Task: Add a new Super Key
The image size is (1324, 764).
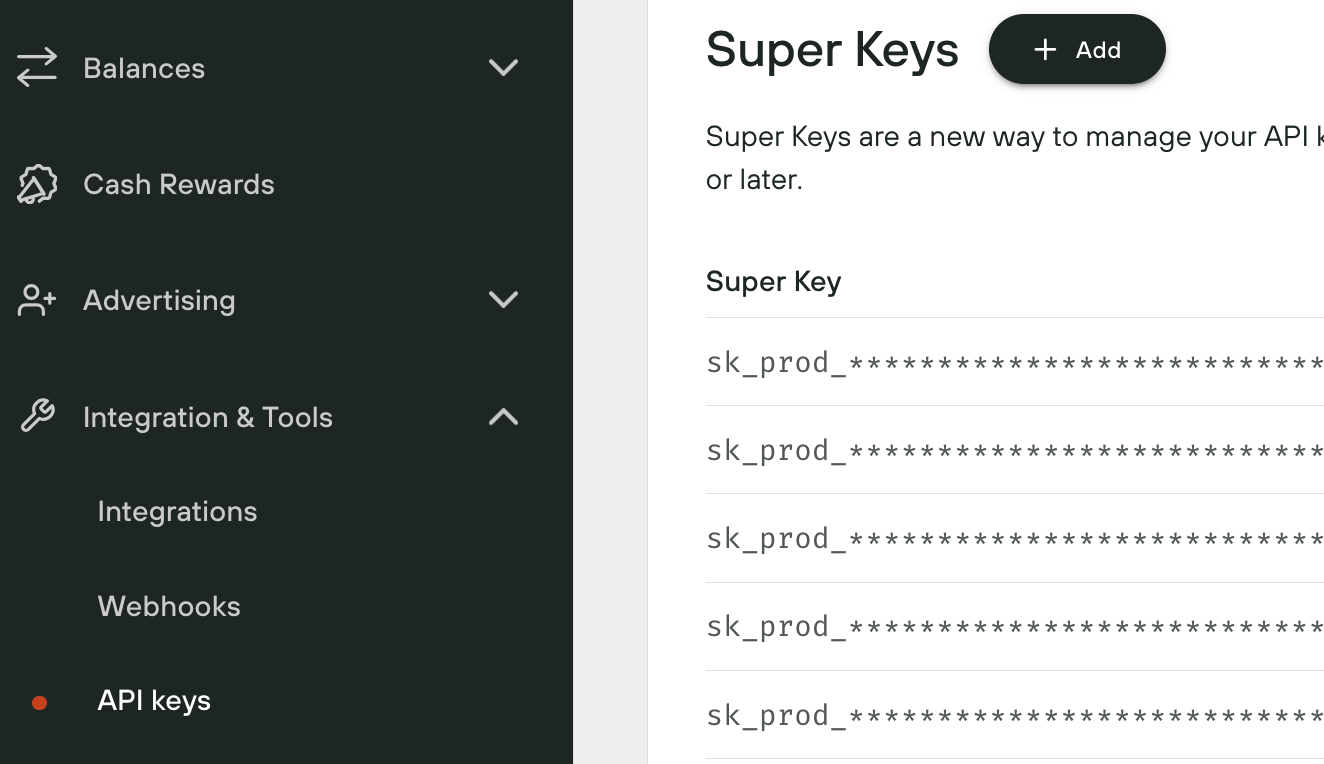Action: 1077,50
